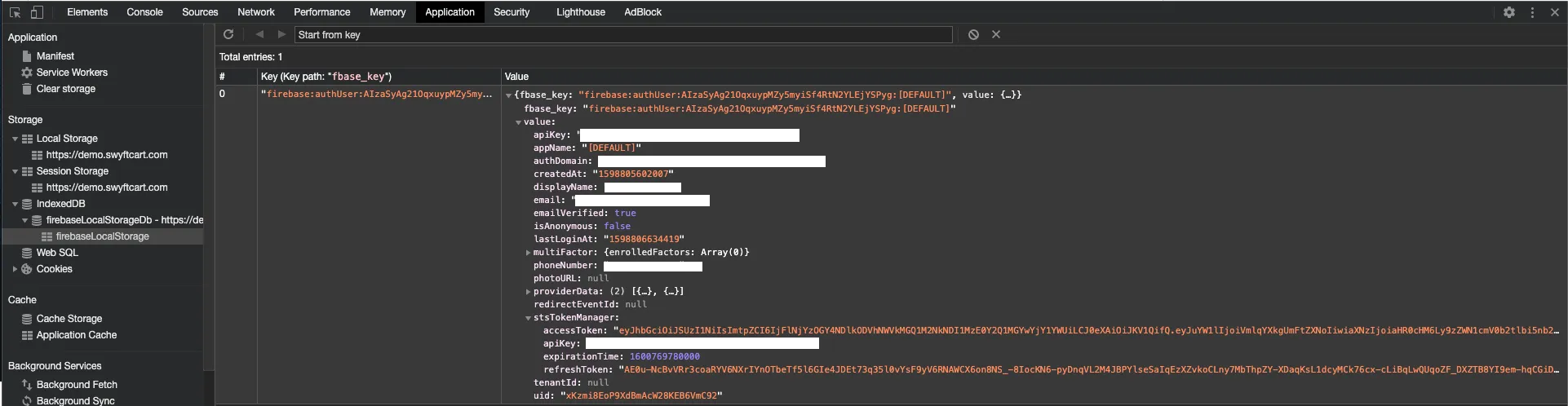
Task: Expand the providerData array arrow
Action: [528, 292]
